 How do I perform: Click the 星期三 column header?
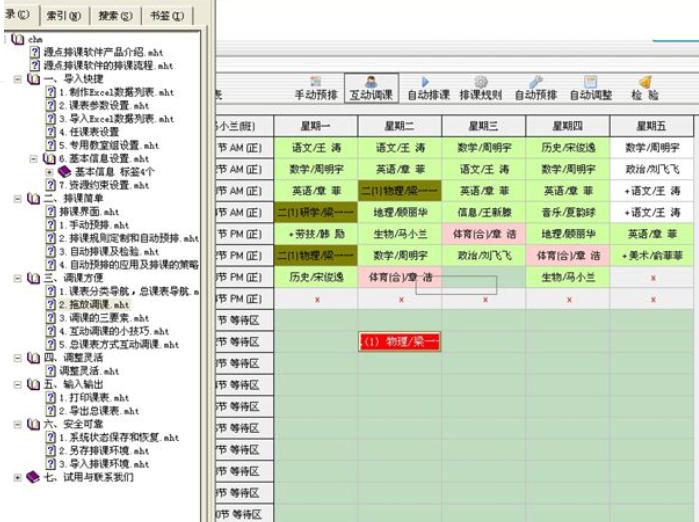(484, 126)
